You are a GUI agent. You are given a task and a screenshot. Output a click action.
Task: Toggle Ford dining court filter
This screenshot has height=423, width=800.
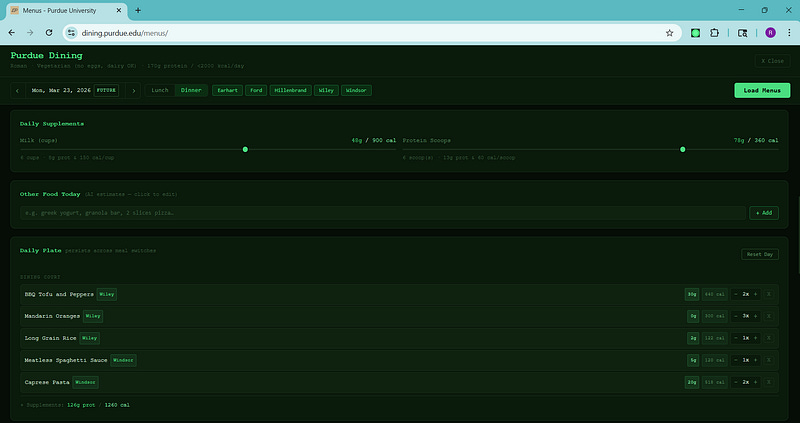pyautogui.click(x=256, y=90)
